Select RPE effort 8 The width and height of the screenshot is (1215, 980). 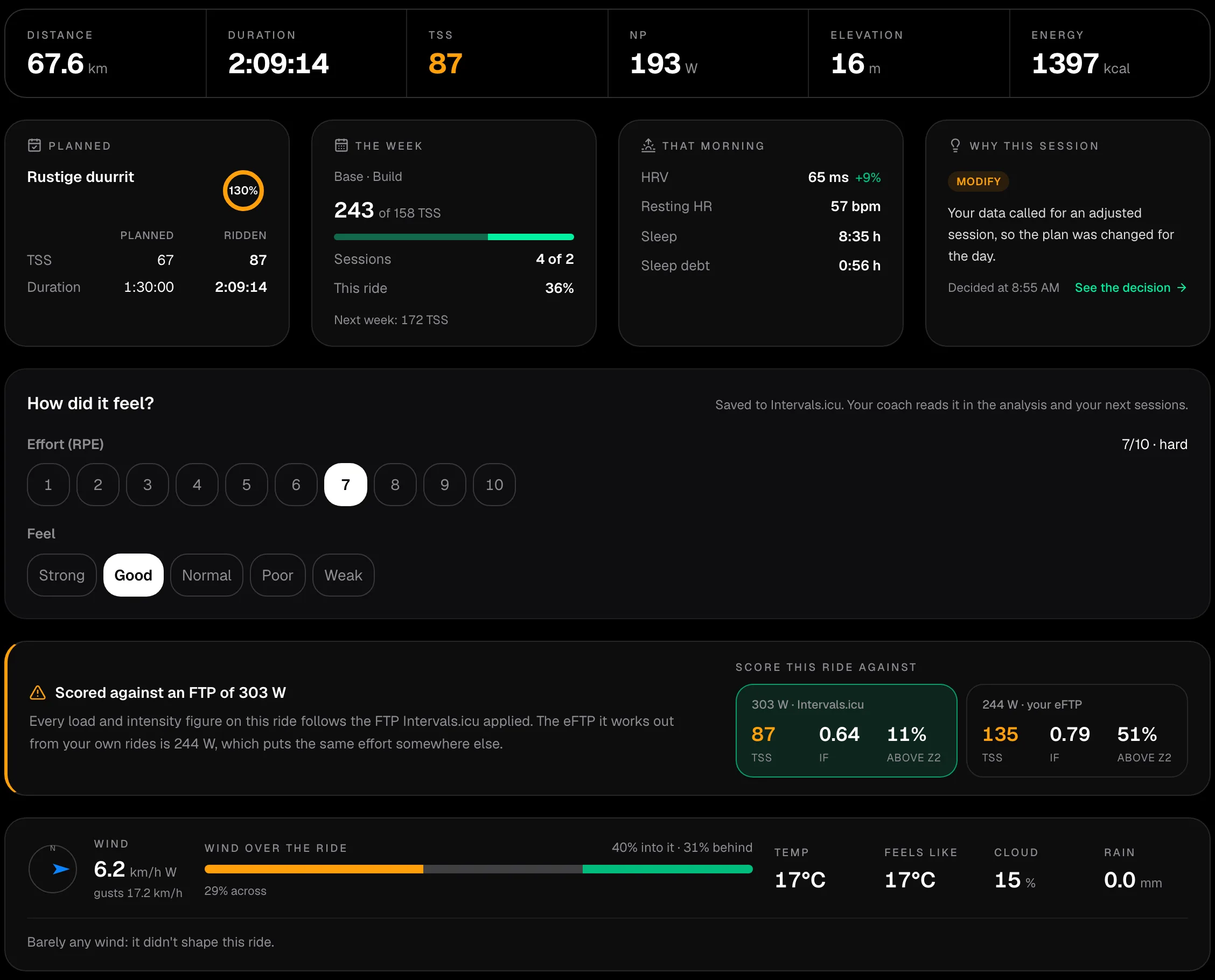(x=395, y=485)
